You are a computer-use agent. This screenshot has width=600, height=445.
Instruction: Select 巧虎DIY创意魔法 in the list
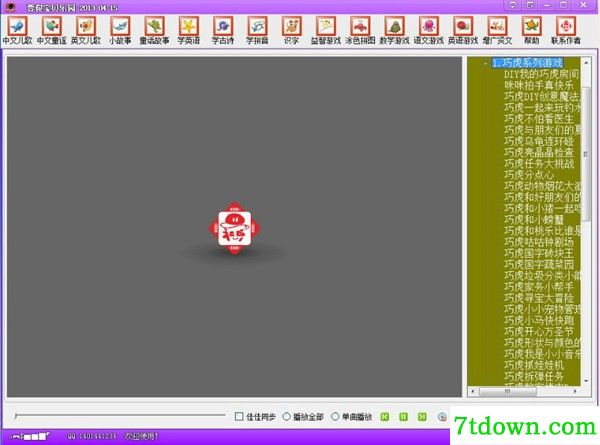[541, 96]
